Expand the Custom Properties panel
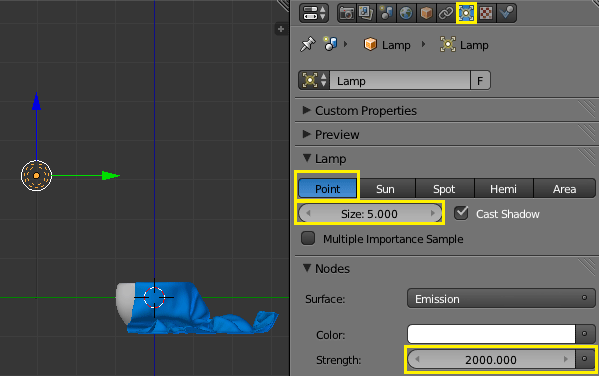The image size is (599, 376). (306, 110)
